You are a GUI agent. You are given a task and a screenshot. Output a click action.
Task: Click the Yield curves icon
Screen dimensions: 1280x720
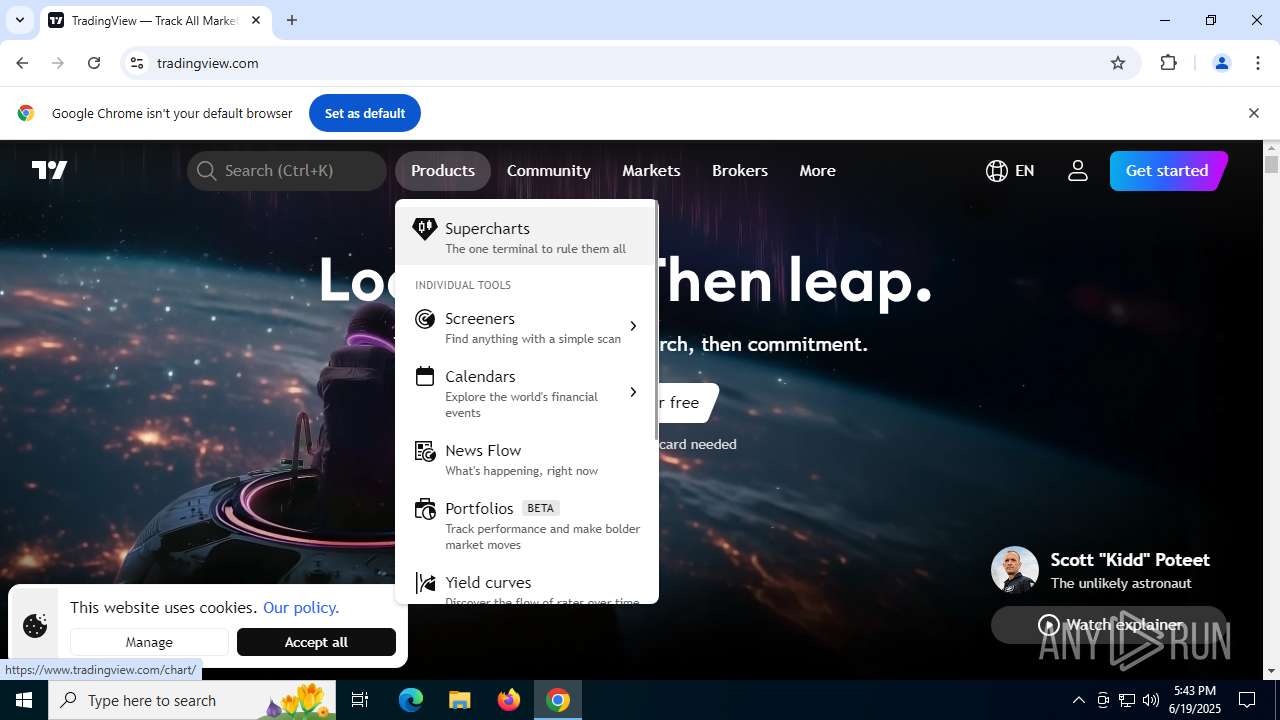[x=425, y=583]
